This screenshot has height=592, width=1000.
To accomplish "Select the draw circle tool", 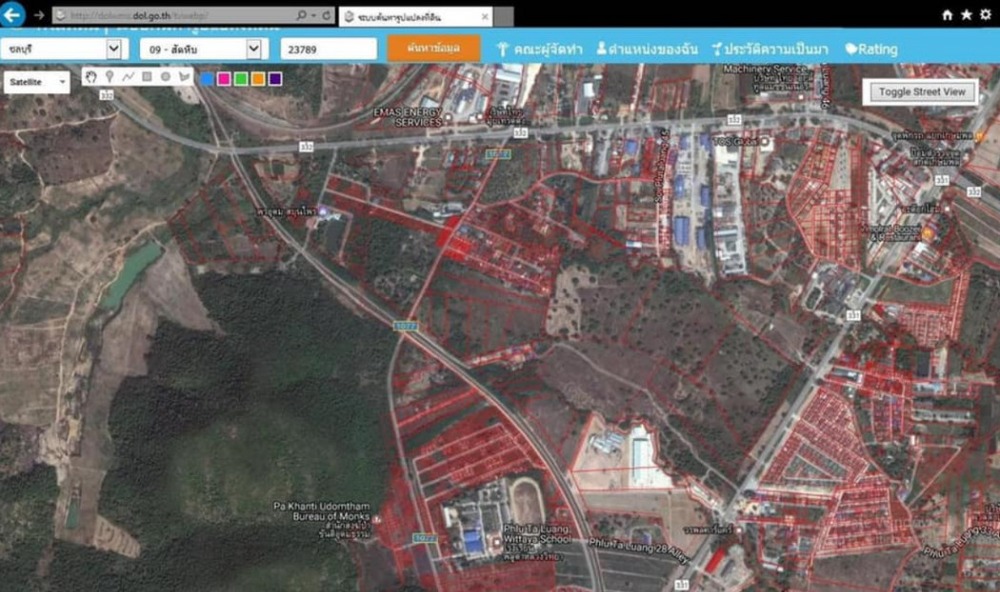I will (166, 77).
